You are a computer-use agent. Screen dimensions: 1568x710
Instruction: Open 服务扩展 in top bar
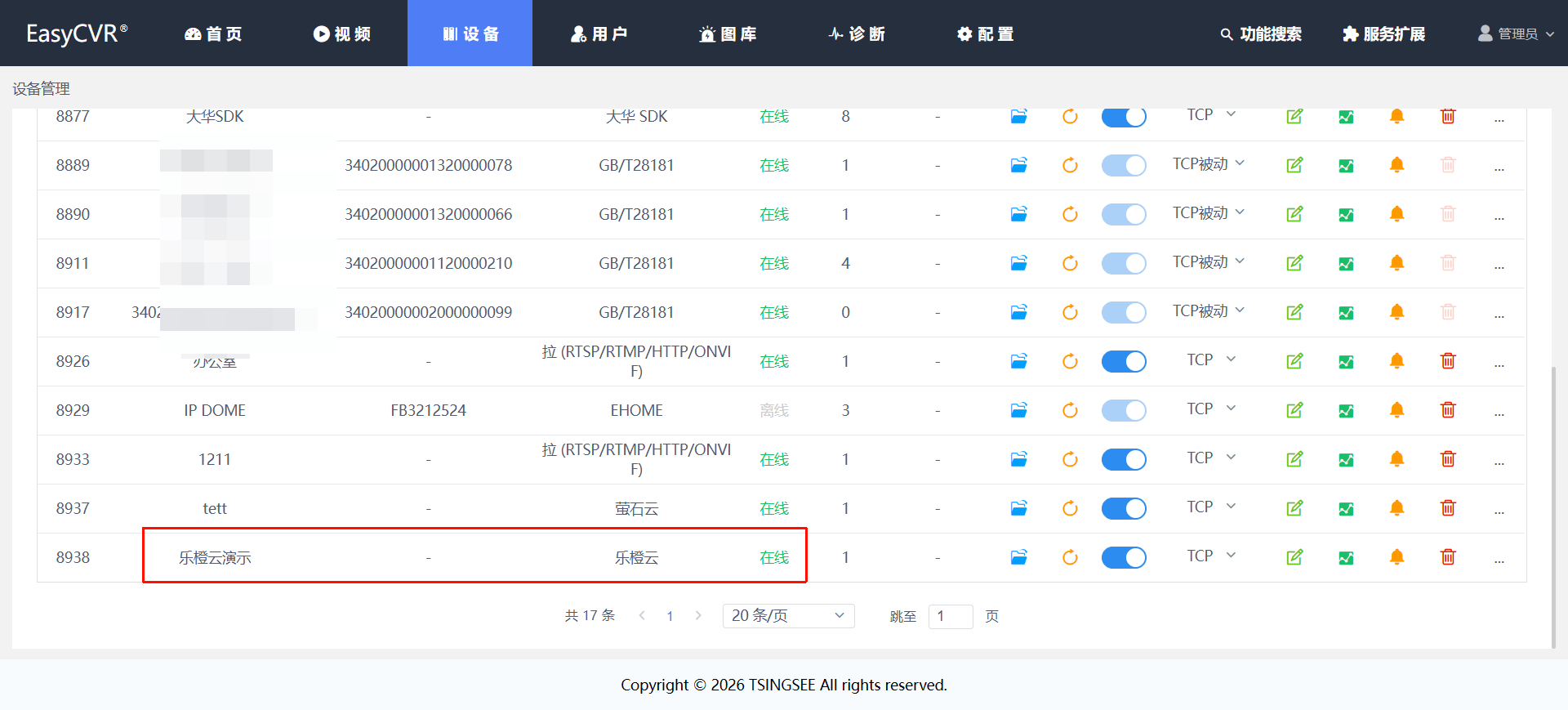tap(1384, 33)
